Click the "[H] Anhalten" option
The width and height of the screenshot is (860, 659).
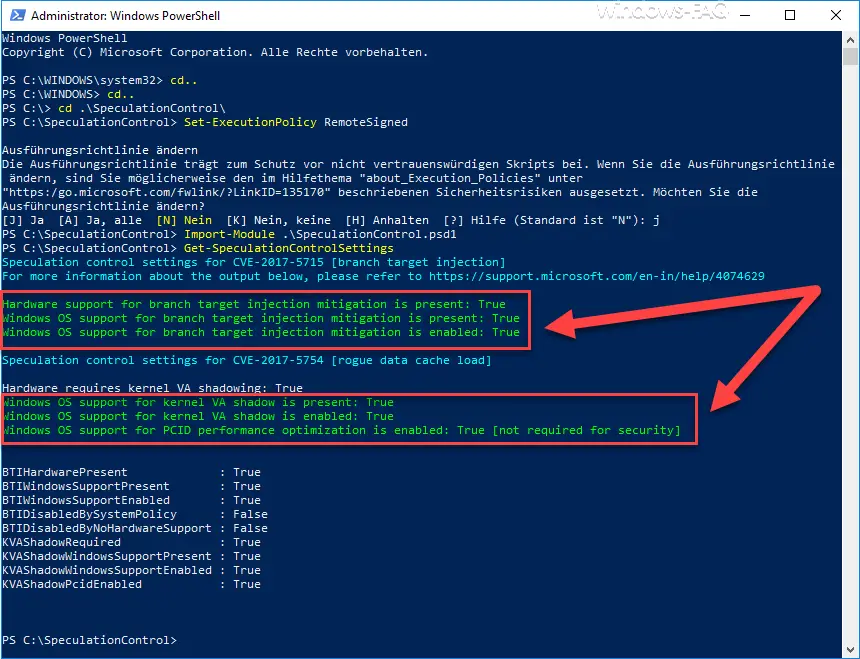387,220
